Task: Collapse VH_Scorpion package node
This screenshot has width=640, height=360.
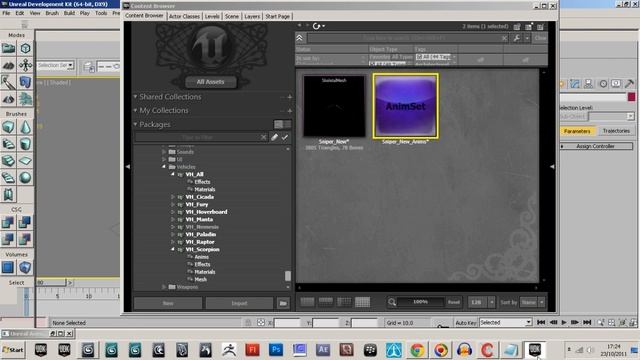Action: [173, 249]
